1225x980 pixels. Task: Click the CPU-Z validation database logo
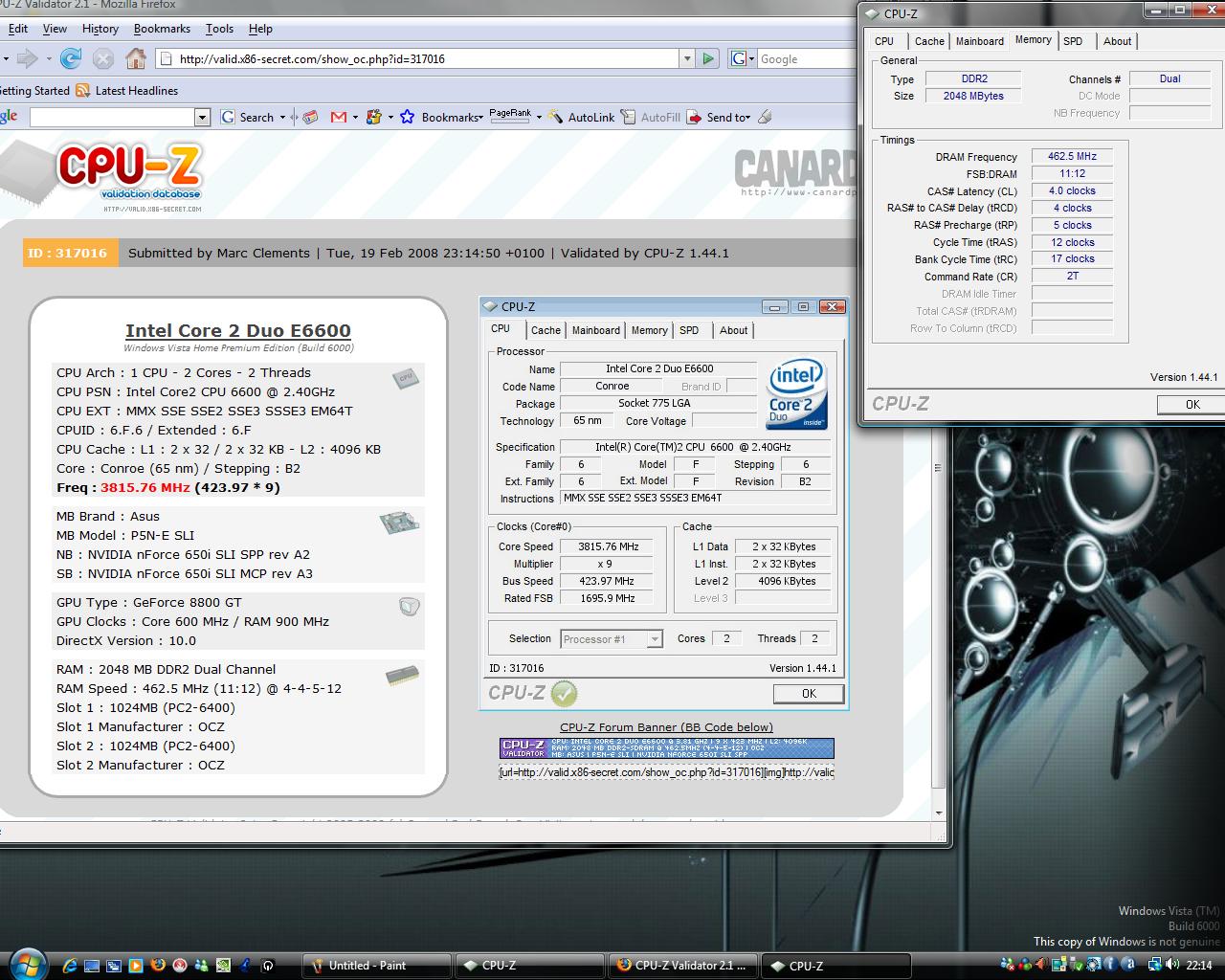point(128,176)
